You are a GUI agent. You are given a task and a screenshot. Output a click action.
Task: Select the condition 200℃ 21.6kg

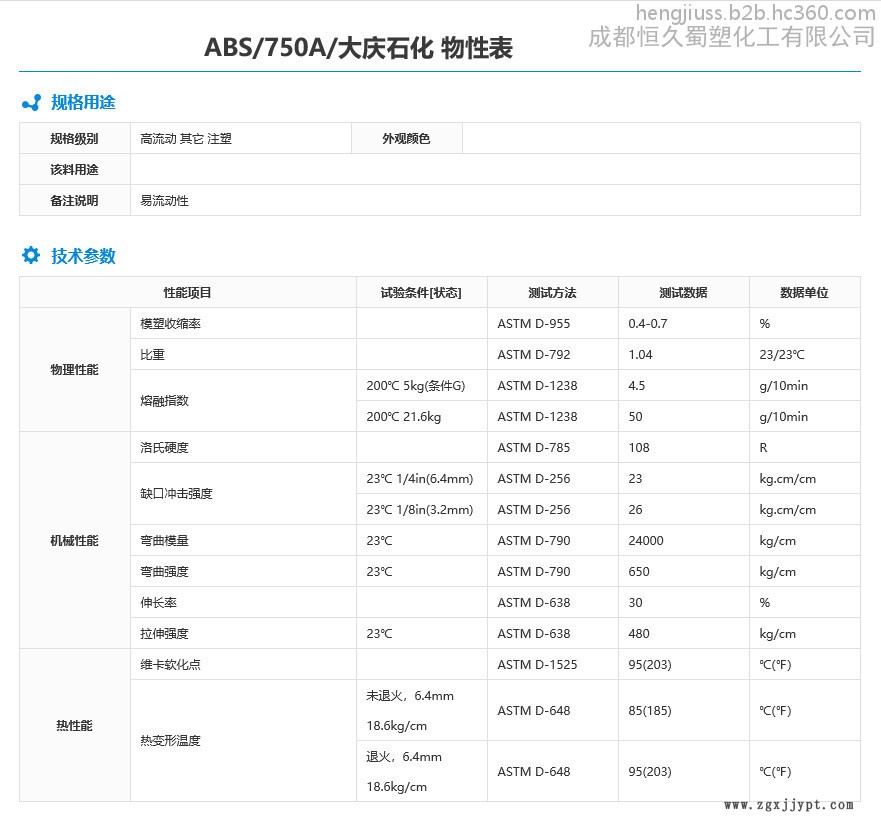point(403,417)
